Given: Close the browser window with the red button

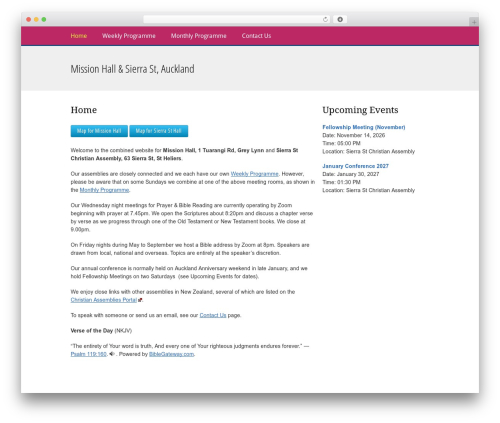Looking at the screenshot, I should 29,19.
